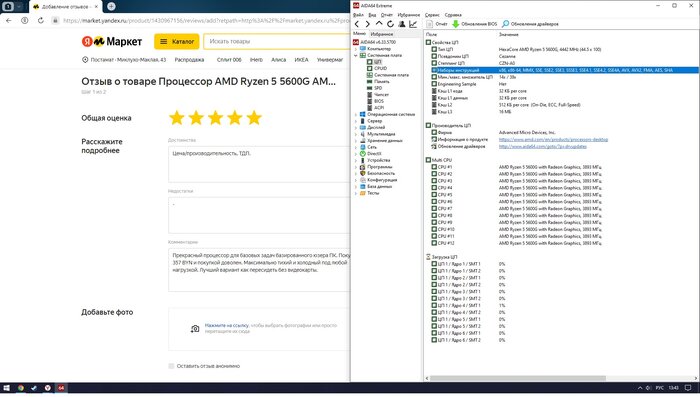This screenshot has width=700, height=397.
Task: Click the Искать товары search field
Action: (x=277, y=42)
